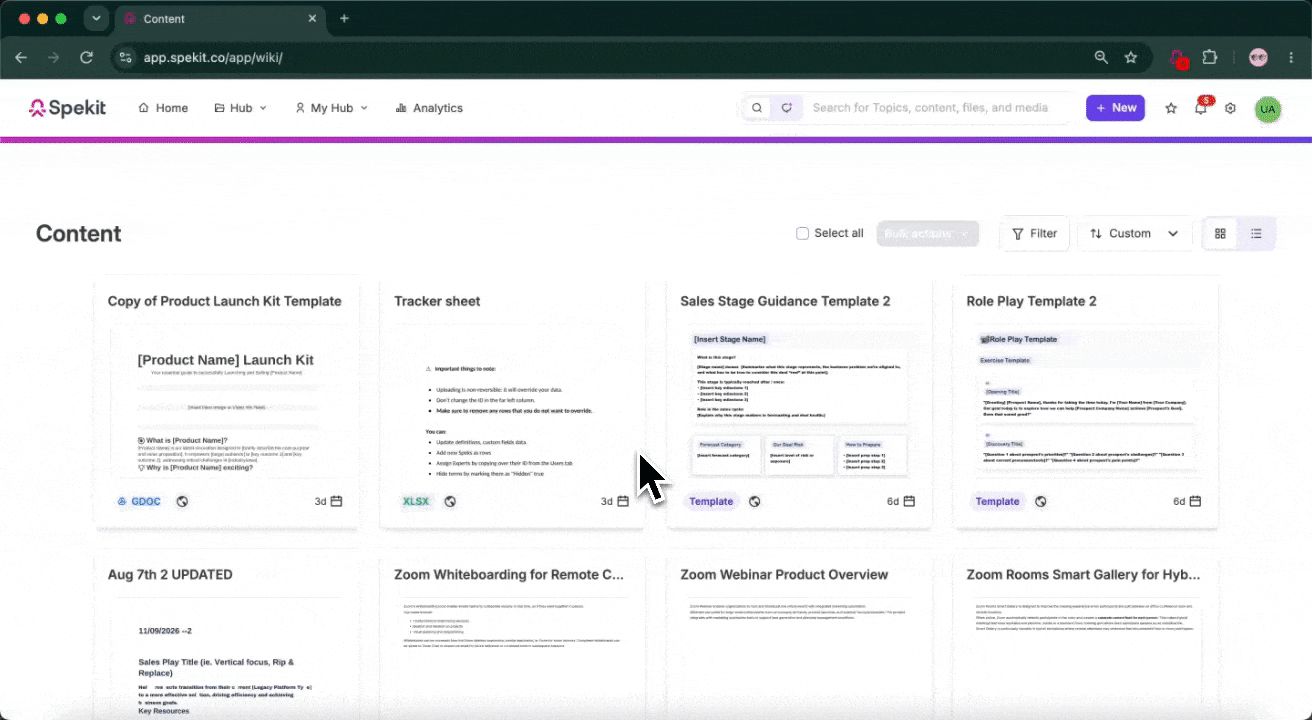Toggle the AI search mode icon
The image size is (1312, 720).
coord(787,108)
